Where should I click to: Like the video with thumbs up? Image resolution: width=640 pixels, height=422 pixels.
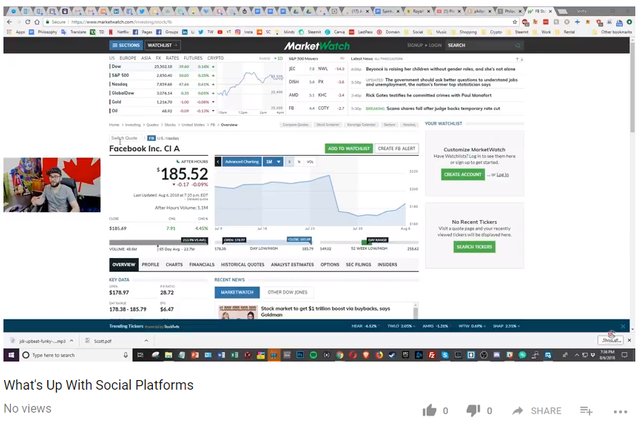pyautogui.click(x=429, y=411)
